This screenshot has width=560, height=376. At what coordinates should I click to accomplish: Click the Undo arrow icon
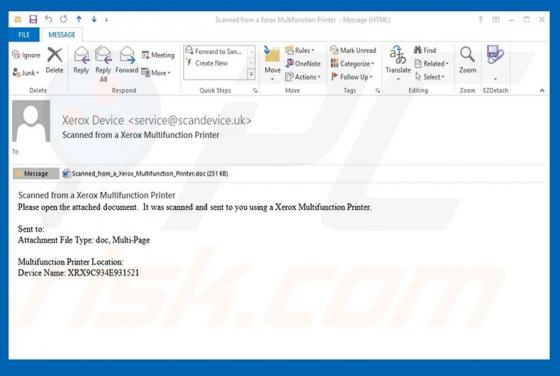(x=49, y=19)
